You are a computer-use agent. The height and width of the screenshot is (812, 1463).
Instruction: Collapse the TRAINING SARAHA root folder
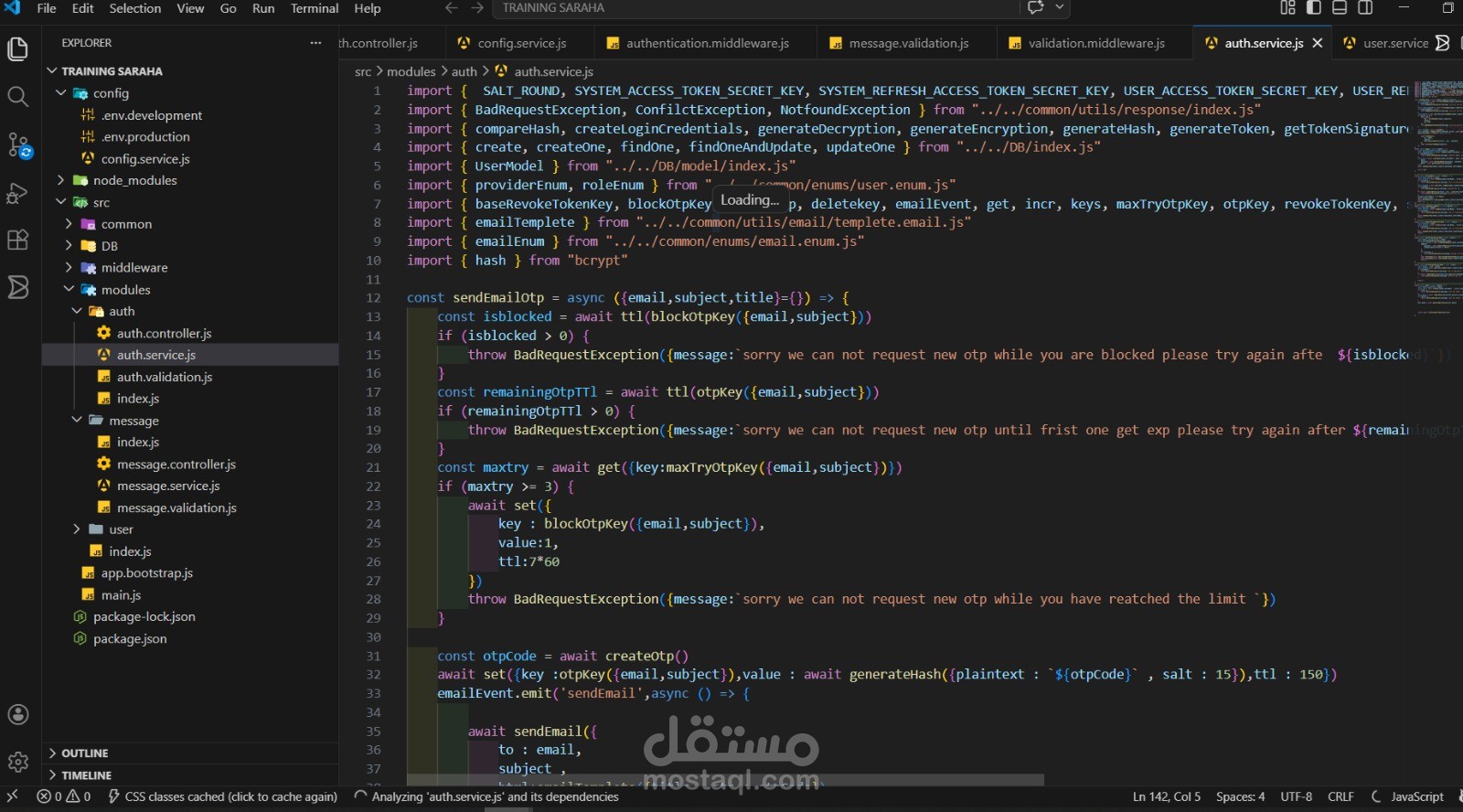[52, 71]
